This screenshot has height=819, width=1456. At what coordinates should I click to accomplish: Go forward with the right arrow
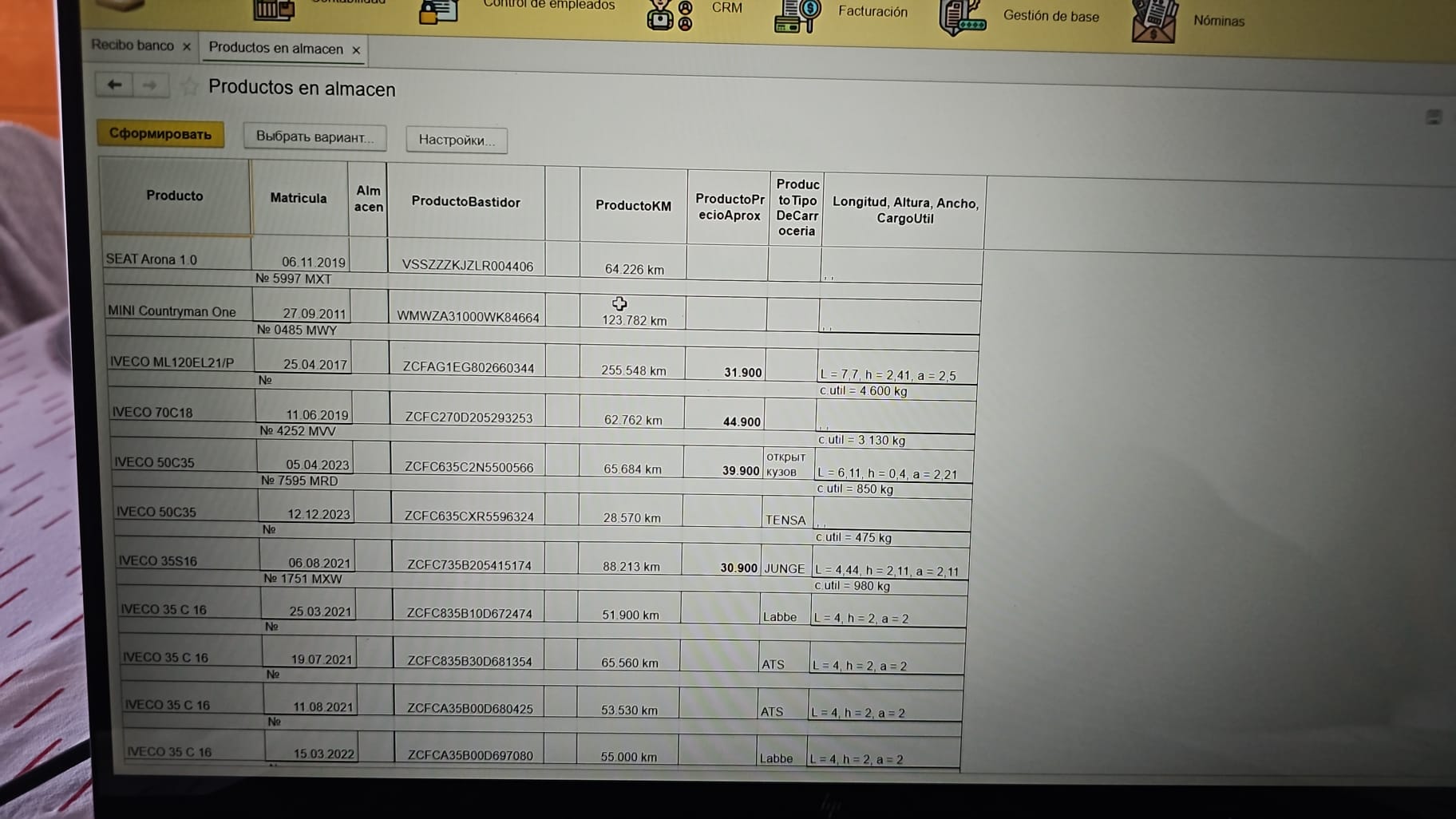(x=150, y=85)
